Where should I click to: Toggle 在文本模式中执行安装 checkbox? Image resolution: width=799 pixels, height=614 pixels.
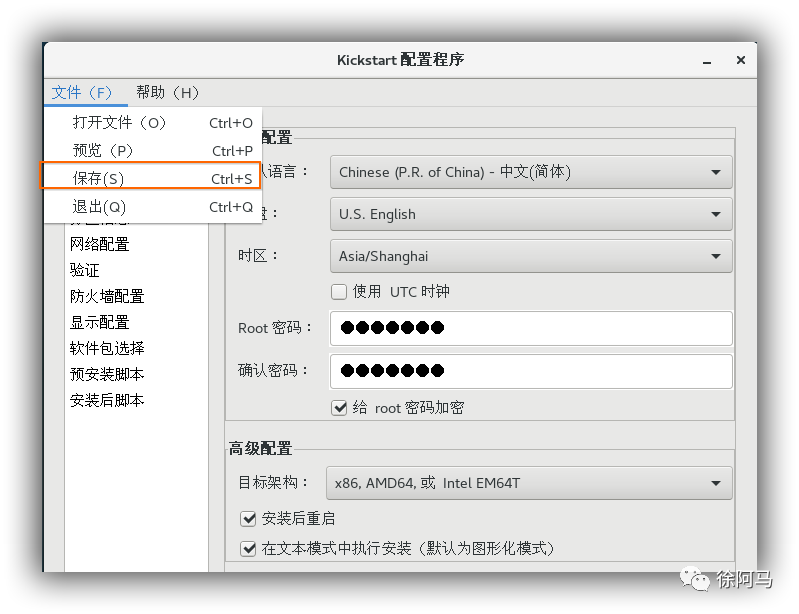(x=248, y=549)
